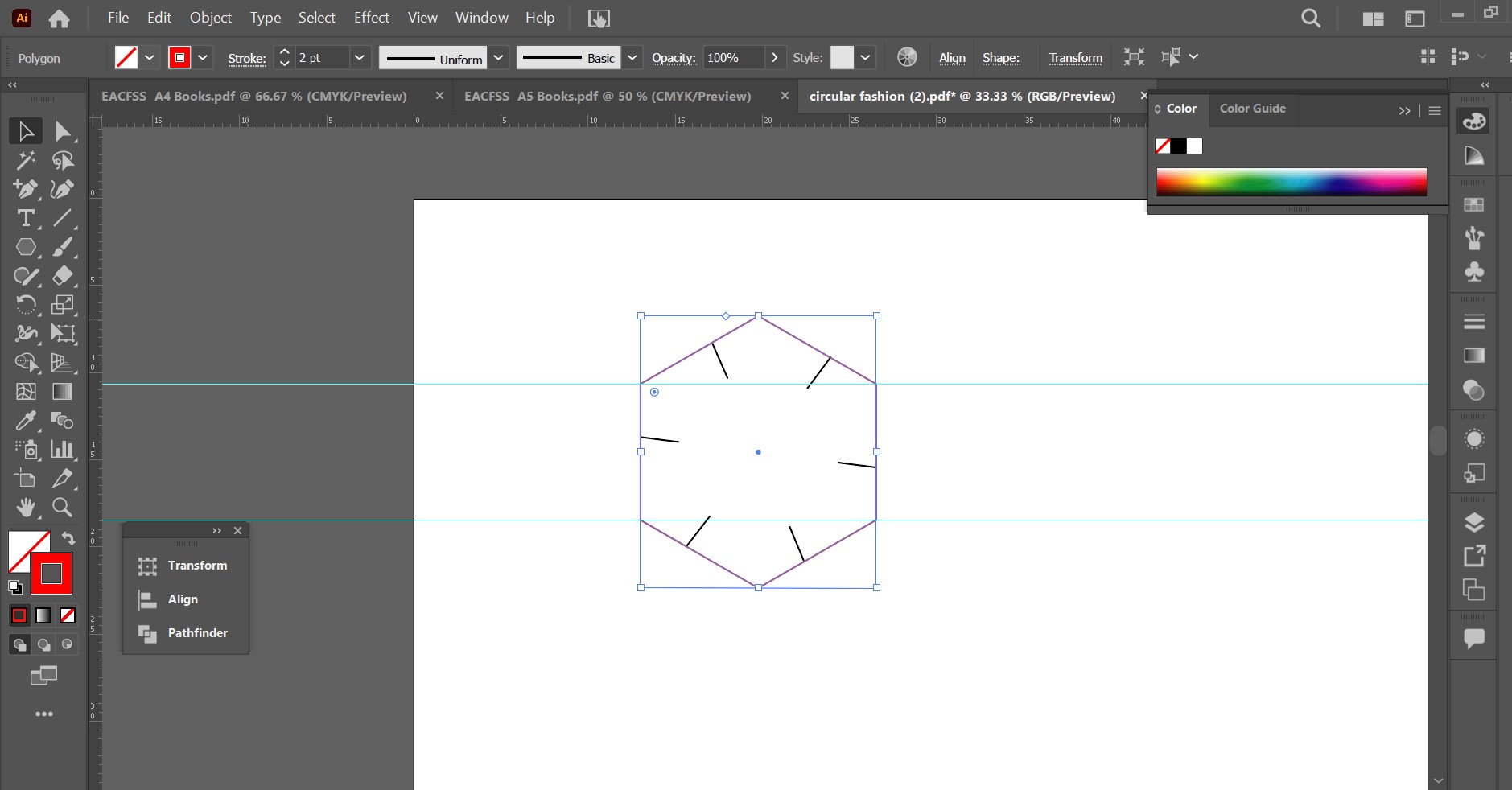Select the Eraser tool
This screenshot has height=790, width=1512.
pyautogui.click(x=62, y=276)
